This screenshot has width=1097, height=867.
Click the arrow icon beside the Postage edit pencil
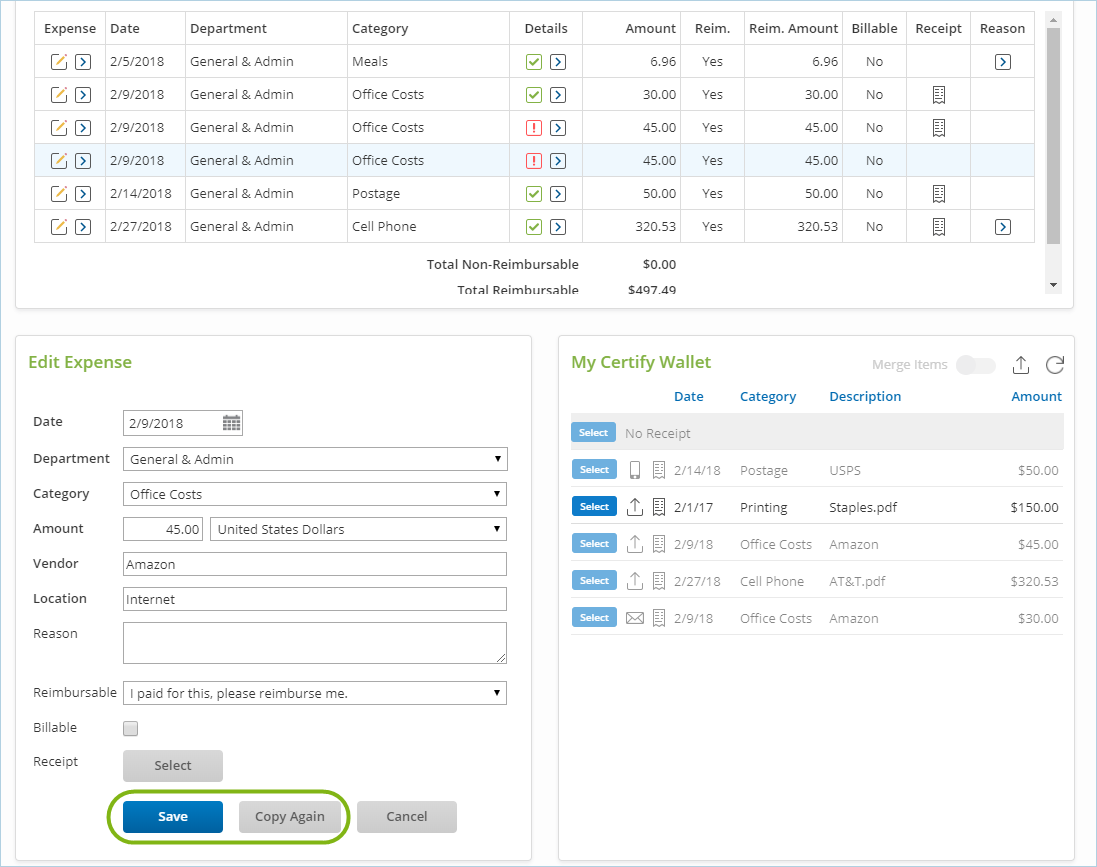tap(83, 193)
